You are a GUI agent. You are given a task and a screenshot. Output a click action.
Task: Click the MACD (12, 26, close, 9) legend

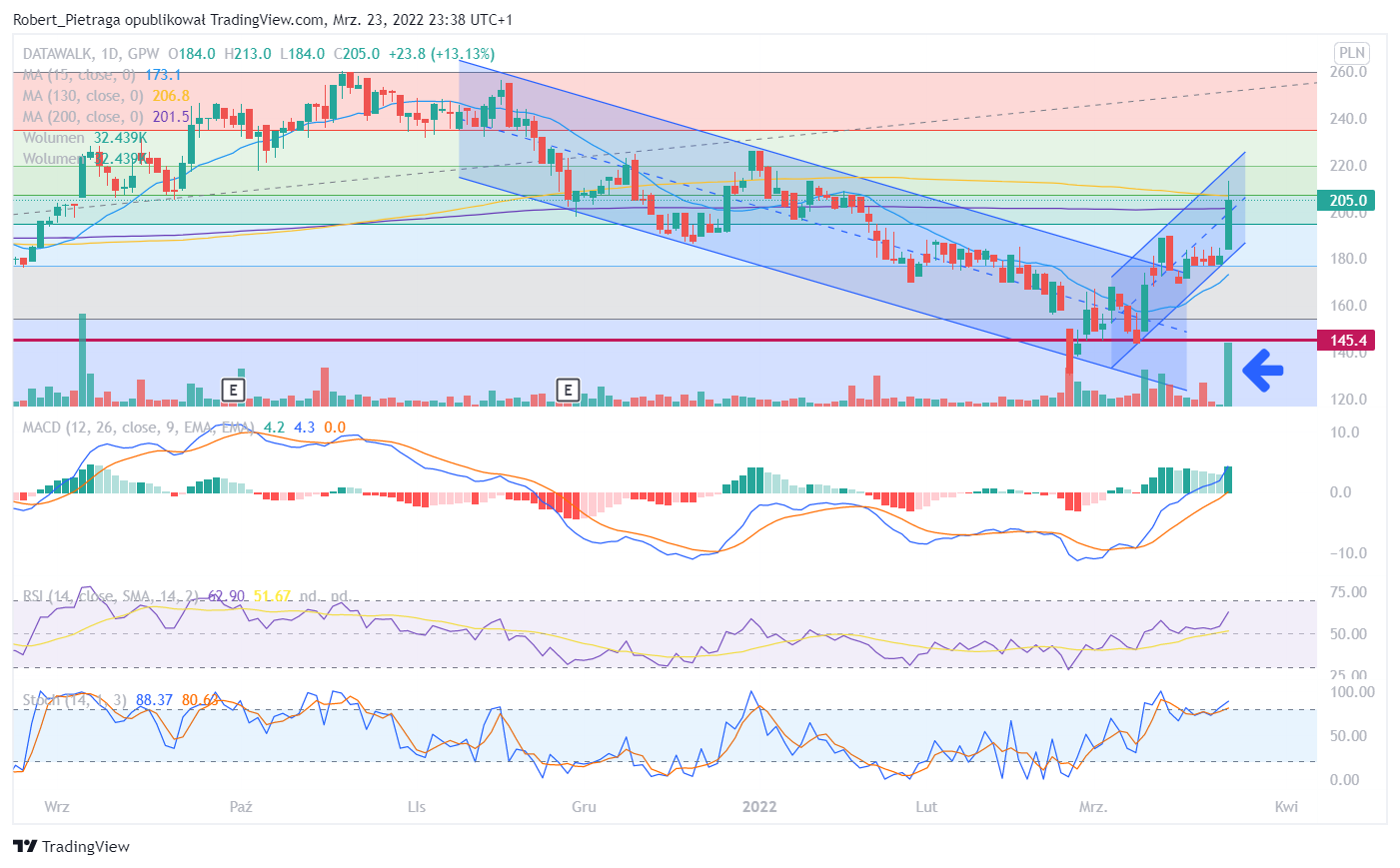(138, 428)
